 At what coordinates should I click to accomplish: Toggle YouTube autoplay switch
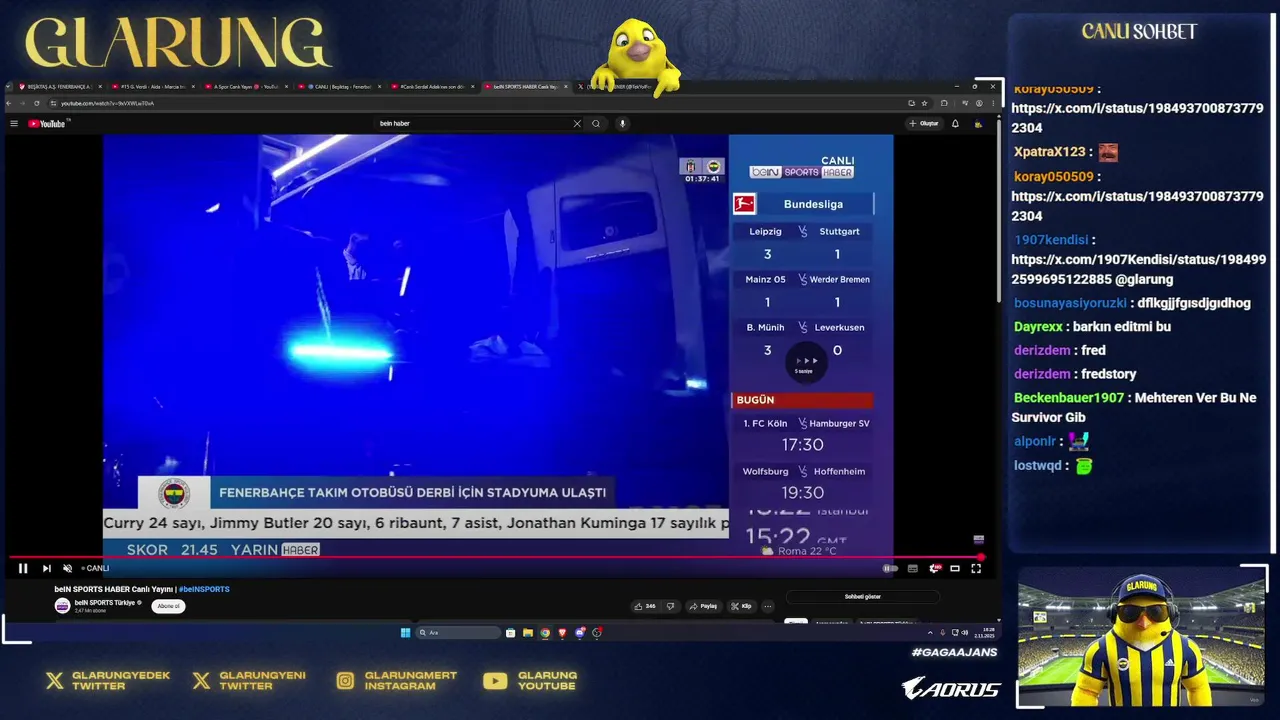(x=890, y=568)
